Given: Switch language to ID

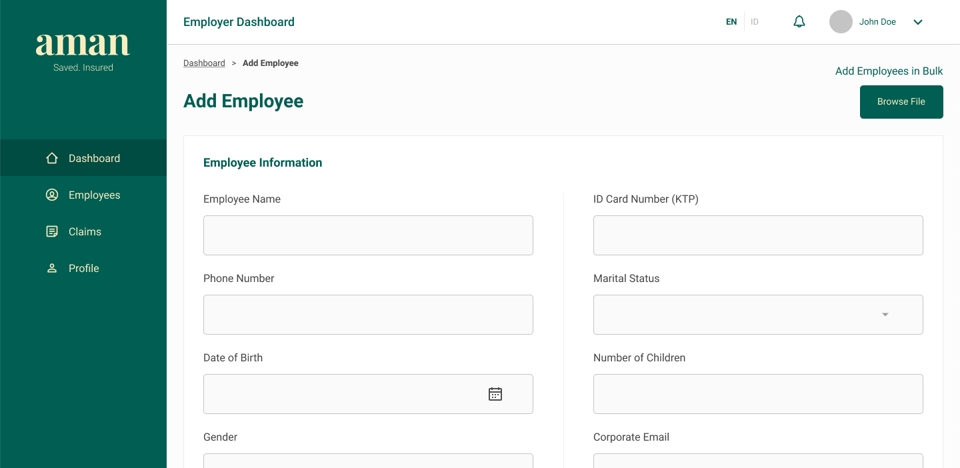Looking at the screenshot, I should pos(754,22).
